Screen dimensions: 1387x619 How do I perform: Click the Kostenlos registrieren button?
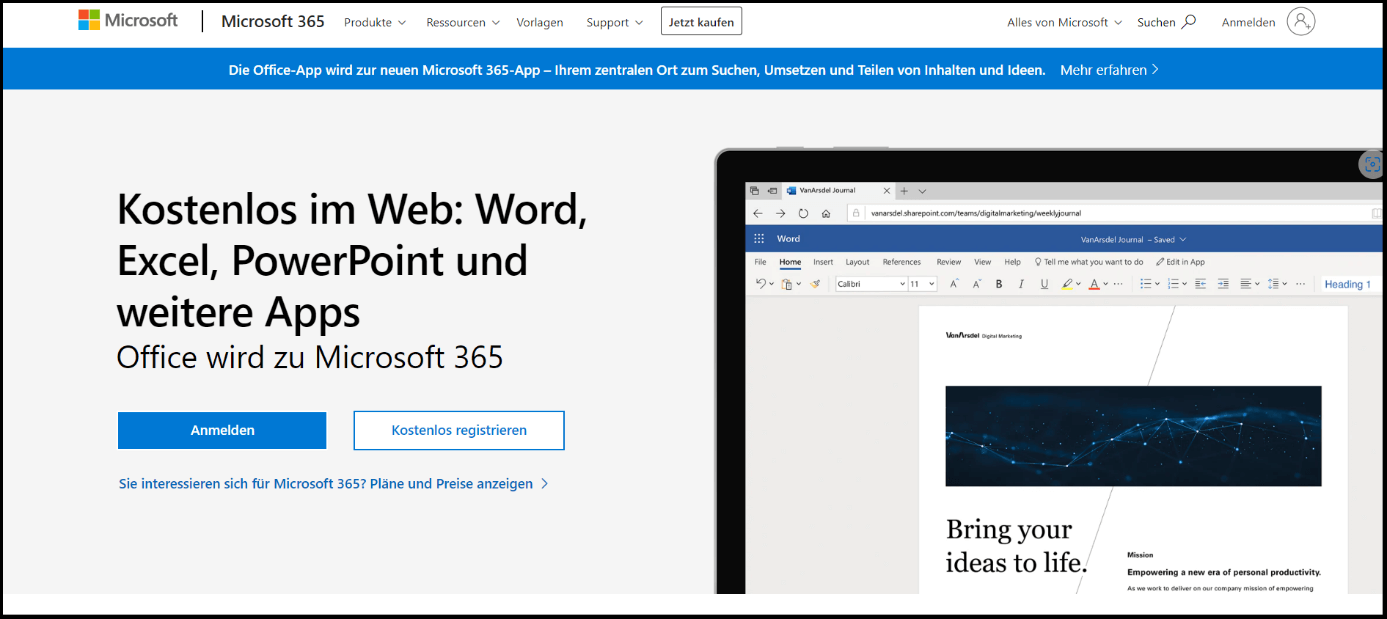point(459,430)
